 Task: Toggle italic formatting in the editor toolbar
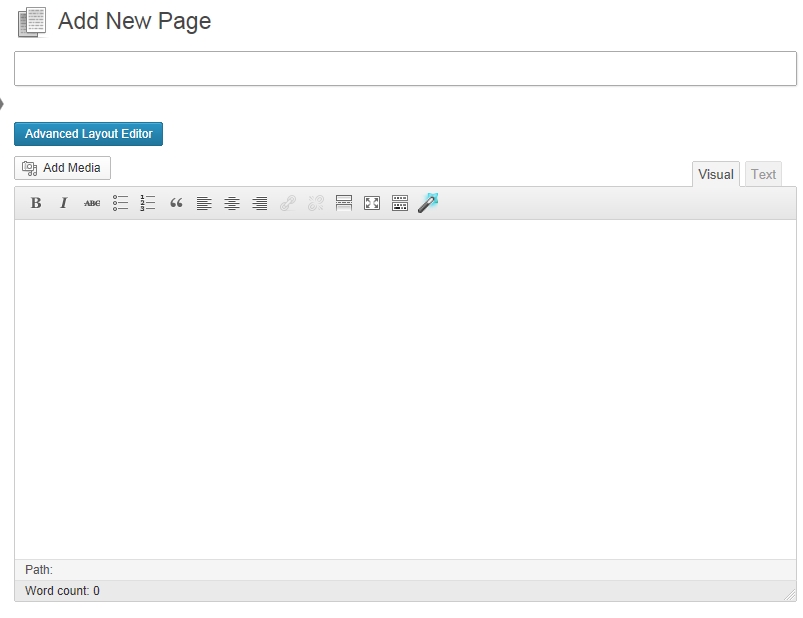(x=62, y=202)
